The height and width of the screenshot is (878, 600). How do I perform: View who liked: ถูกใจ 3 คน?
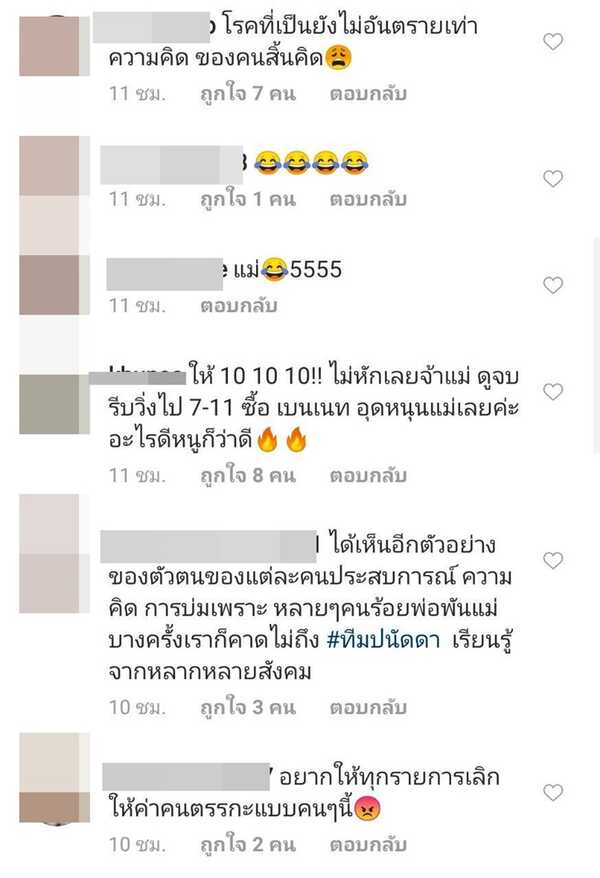(248, 707)
